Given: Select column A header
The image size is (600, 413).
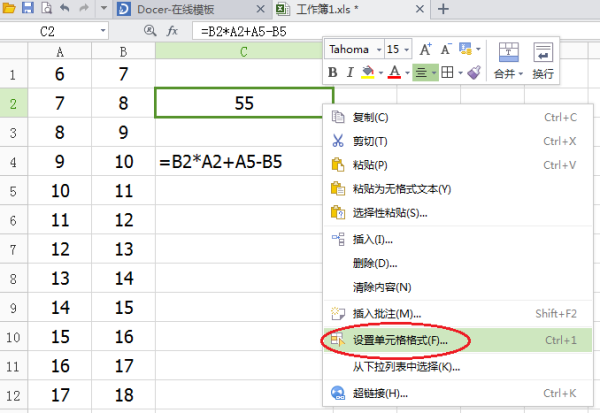Looking at the screenshot, I should coord(60,51).
